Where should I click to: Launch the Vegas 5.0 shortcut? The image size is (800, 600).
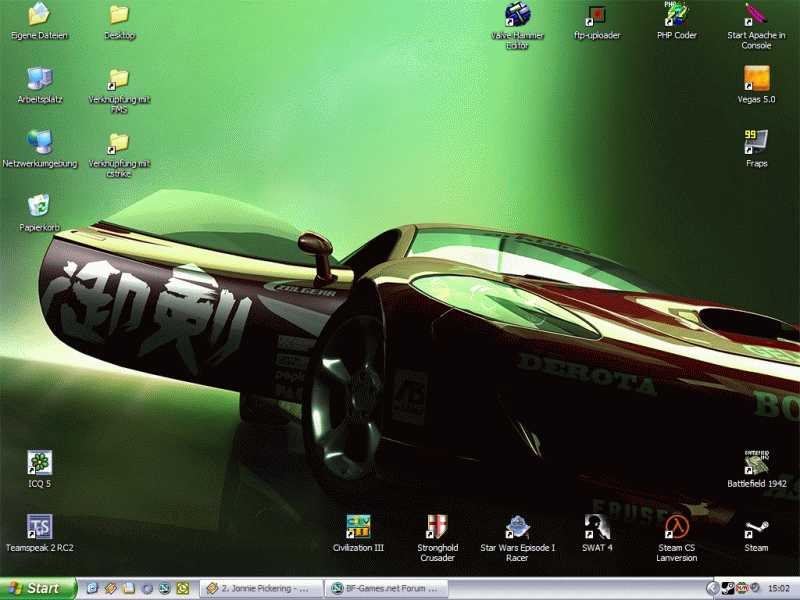pyautogui.click(x=756, y=79)
